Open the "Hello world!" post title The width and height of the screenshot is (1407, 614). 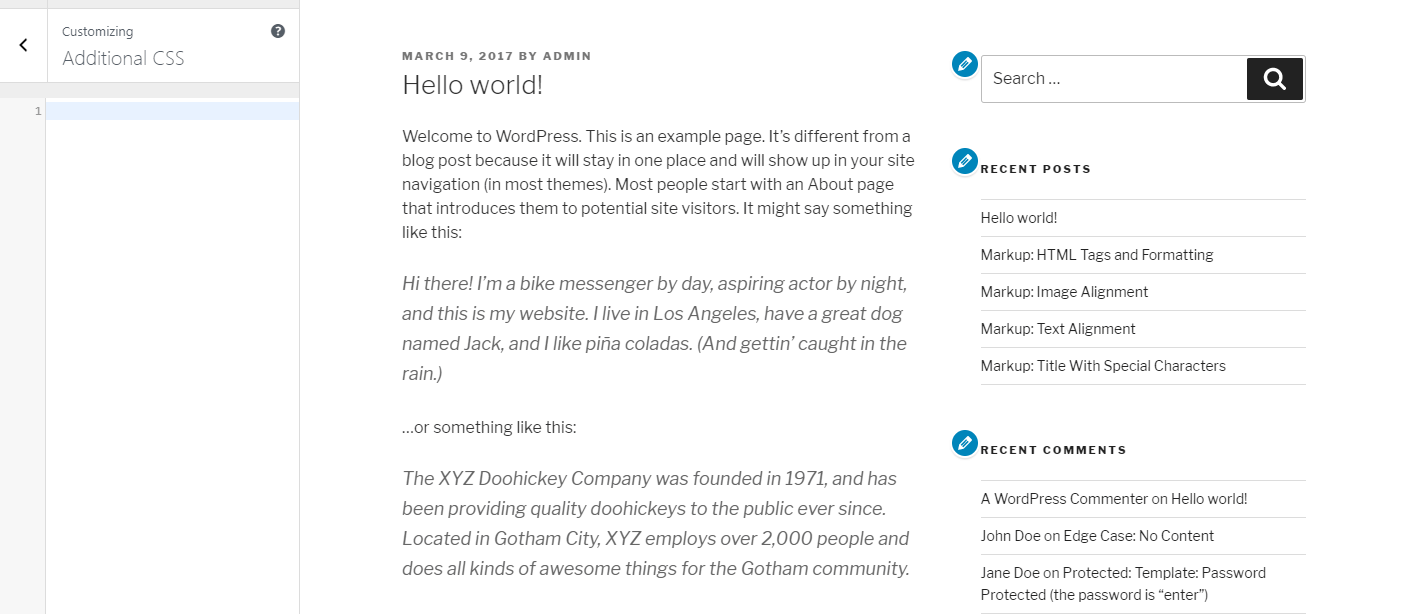coord(472,86)
